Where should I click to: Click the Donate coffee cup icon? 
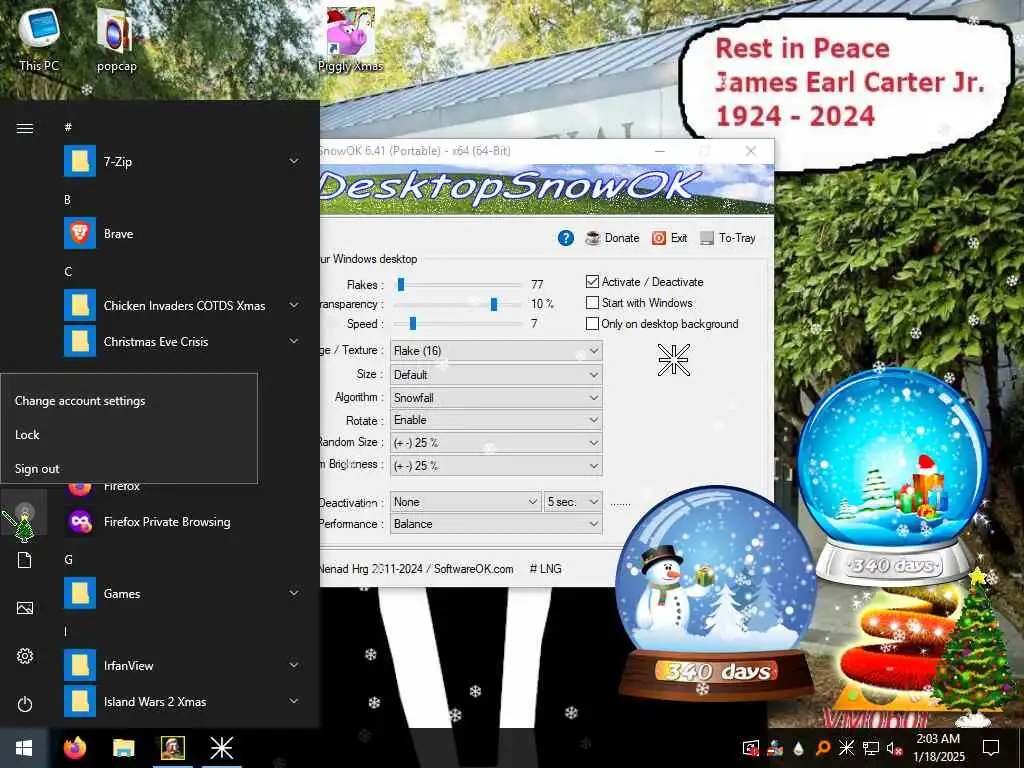tap(592, 238)
